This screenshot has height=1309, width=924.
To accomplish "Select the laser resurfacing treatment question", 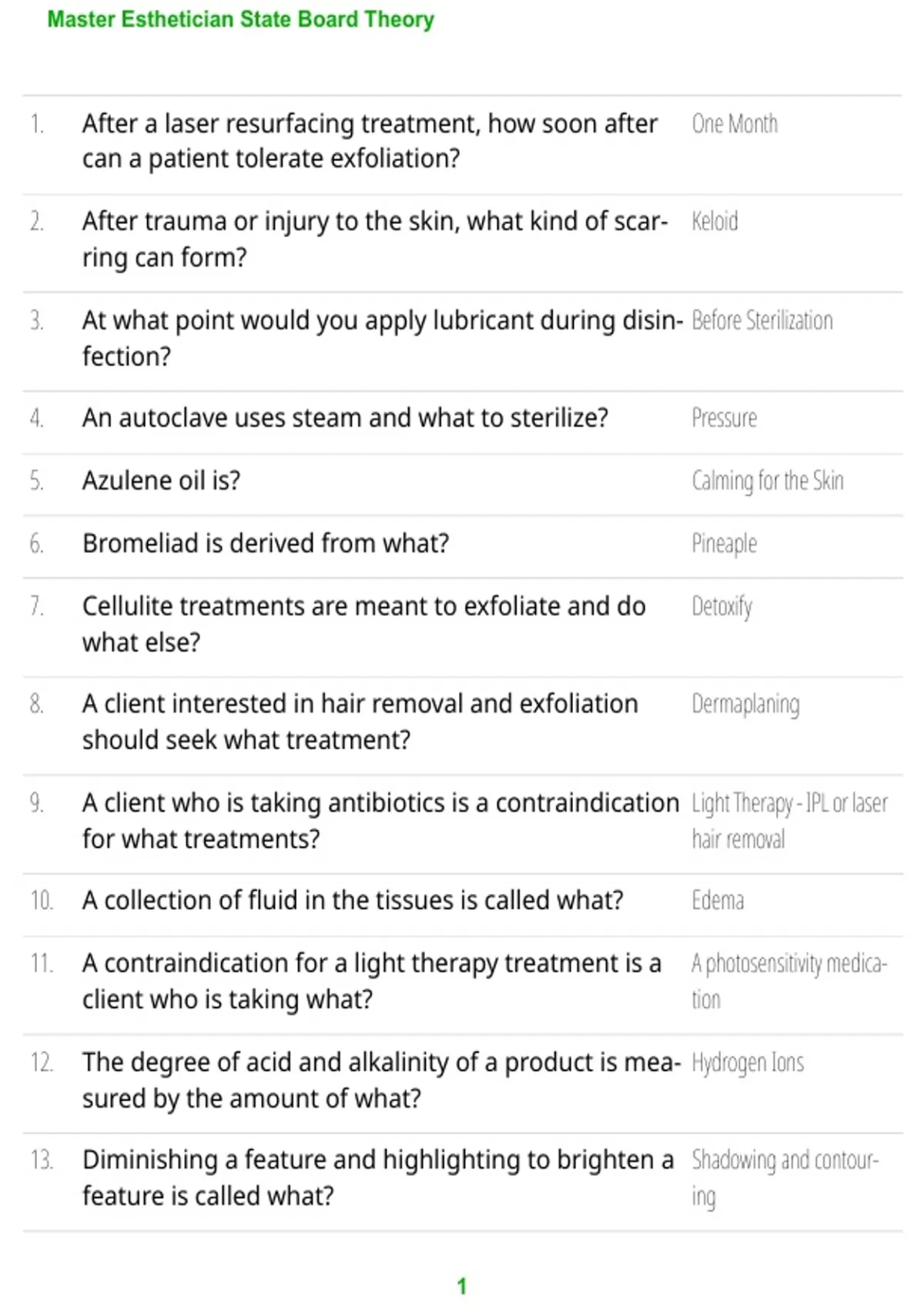I will pyautogui.click(x=370, y=141).
